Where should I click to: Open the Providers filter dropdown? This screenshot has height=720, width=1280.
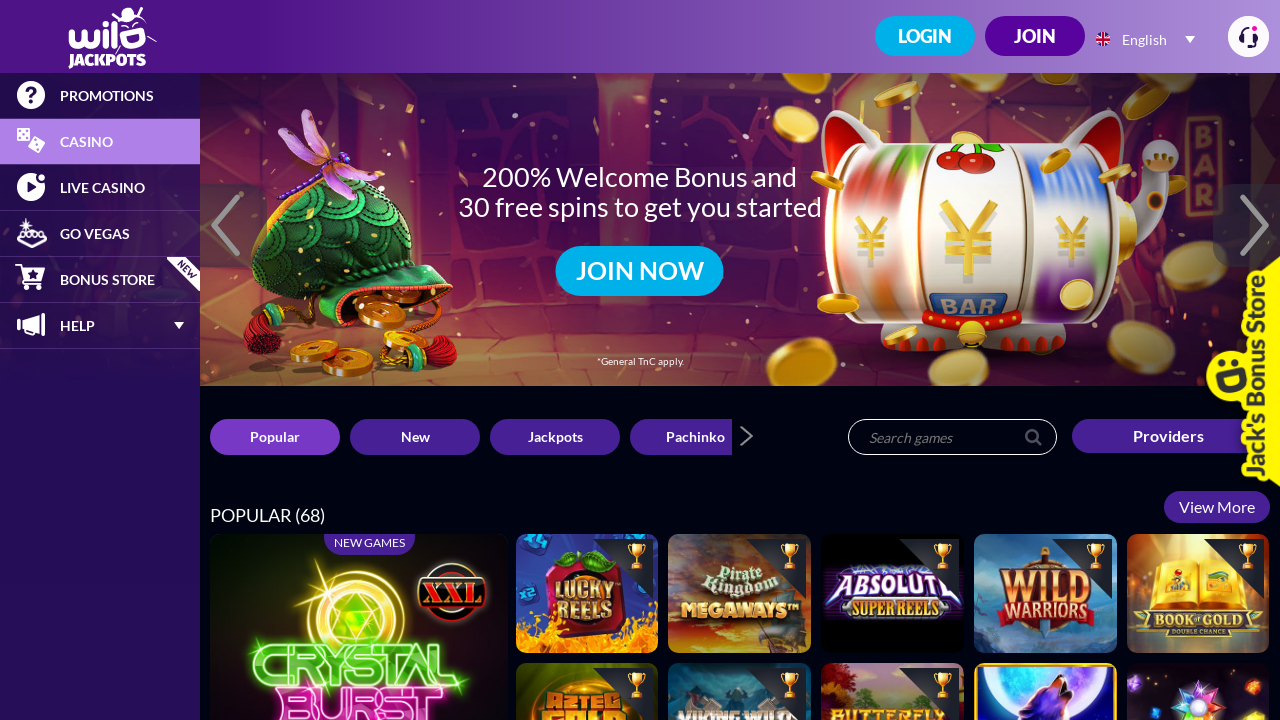[1168, 436]
